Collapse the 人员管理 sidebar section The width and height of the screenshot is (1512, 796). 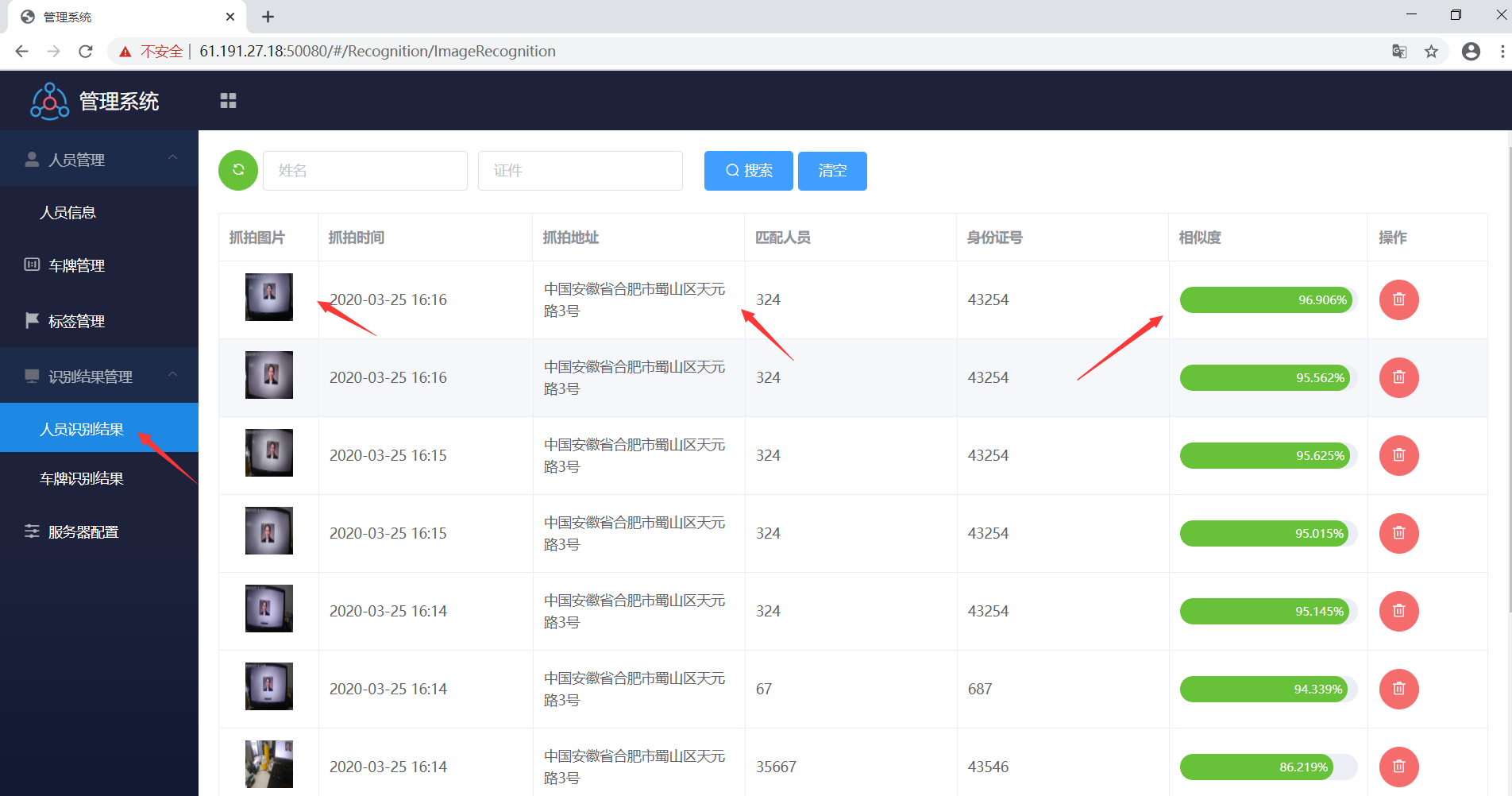coord(99,160)
